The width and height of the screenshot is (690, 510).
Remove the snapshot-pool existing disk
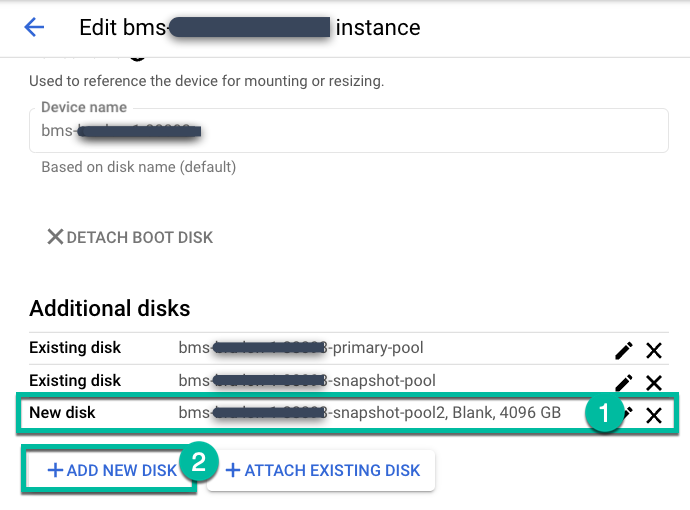point(654,382)
